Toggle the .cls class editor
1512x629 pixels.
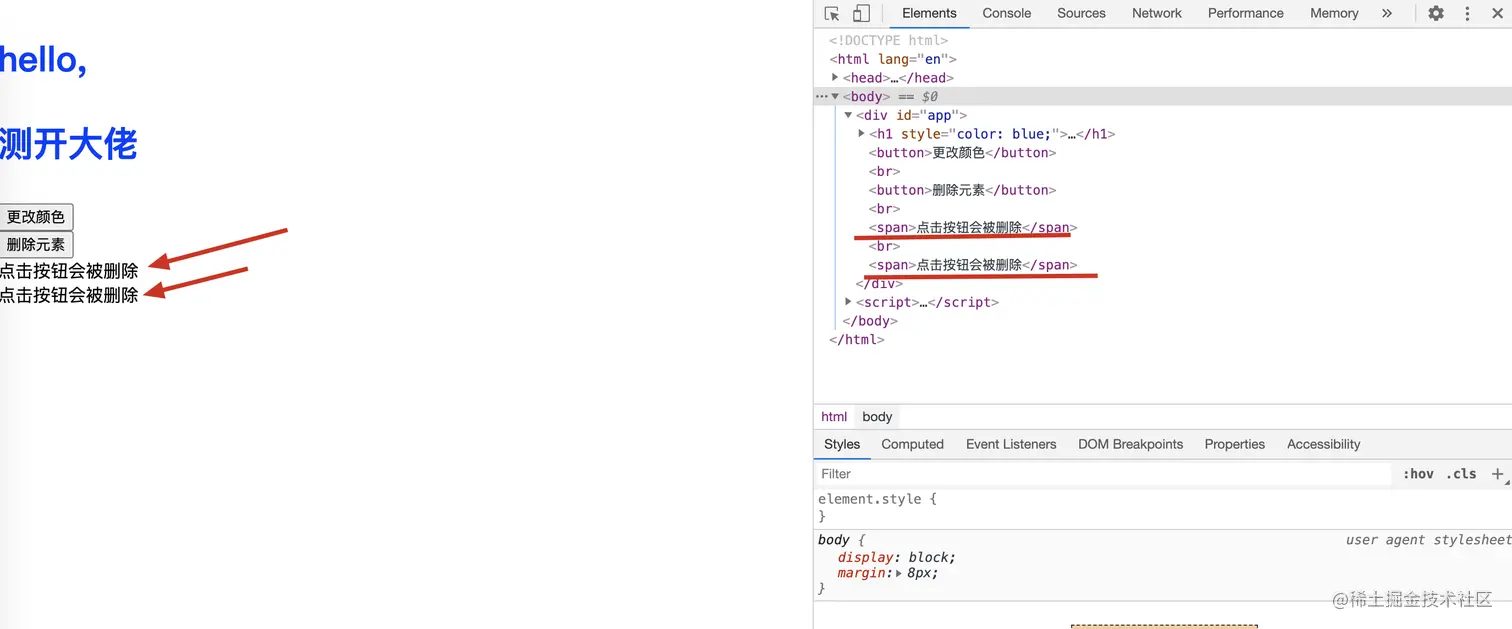(1461, 474)
